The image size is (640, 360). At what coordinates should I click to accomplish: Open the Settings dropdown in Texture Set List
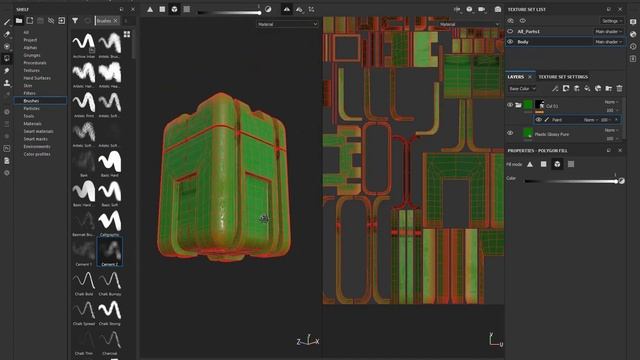click(x=612, y=21)
